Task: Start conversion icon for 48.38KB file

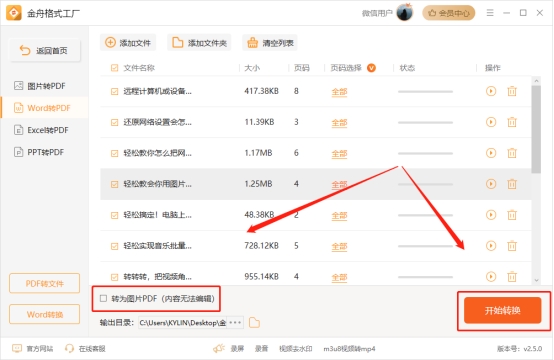Action: click(491, 215)
